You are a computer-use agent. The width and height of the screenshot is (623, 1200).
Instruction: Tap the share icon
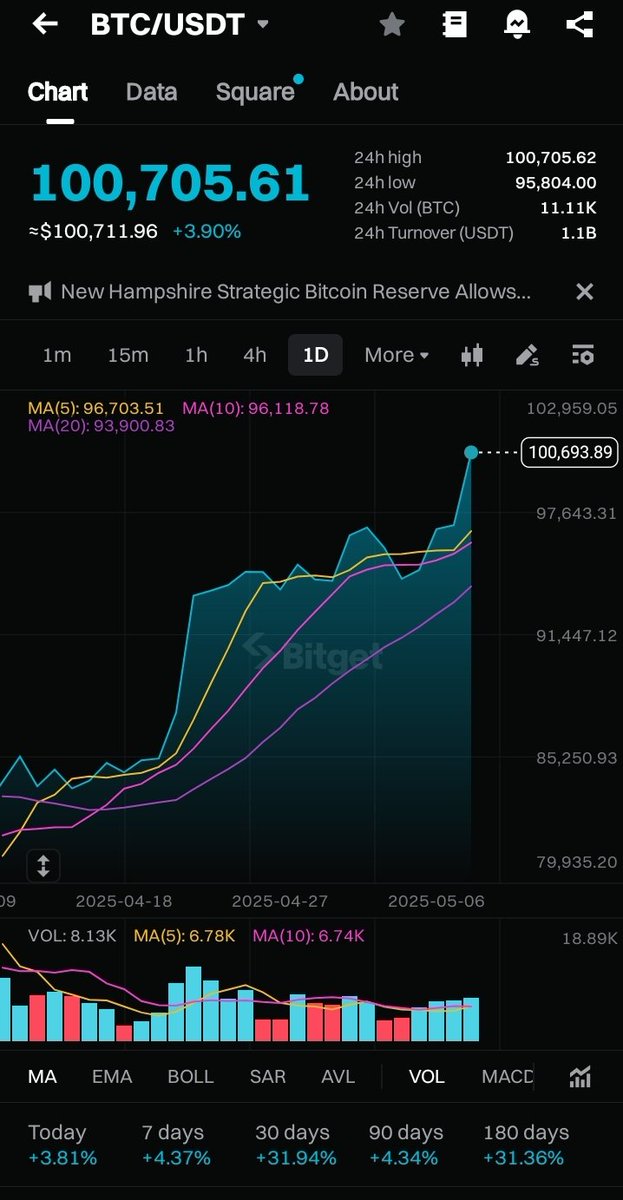pyautogui.click(x=580, y=24)
